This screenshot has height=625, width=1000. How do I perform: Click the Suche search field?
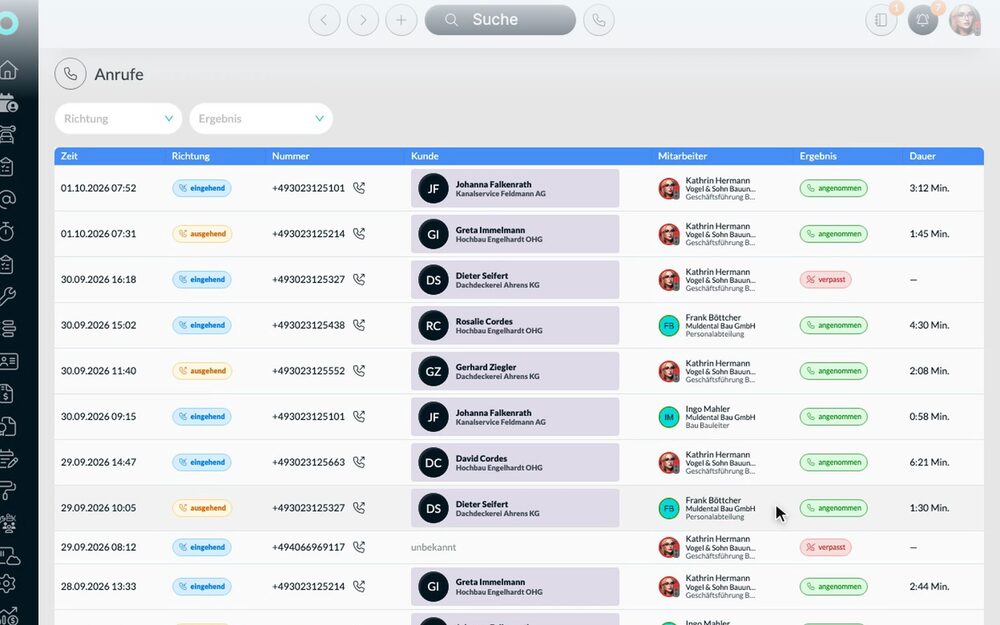tap(500, 20)
